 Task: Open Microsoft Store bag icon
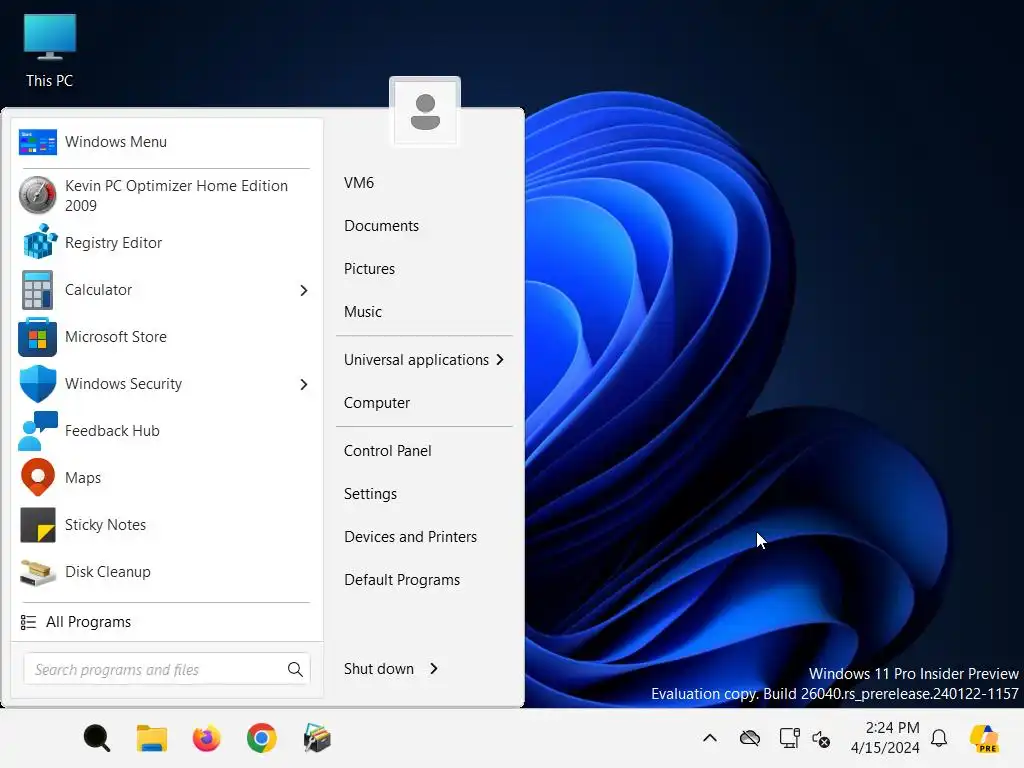coord(38,337)
